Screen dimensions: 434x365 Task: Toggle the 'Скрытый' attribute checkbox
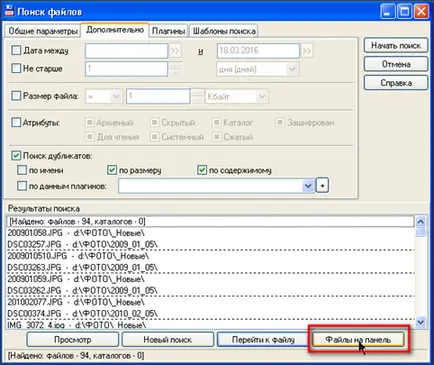point(154,122)
